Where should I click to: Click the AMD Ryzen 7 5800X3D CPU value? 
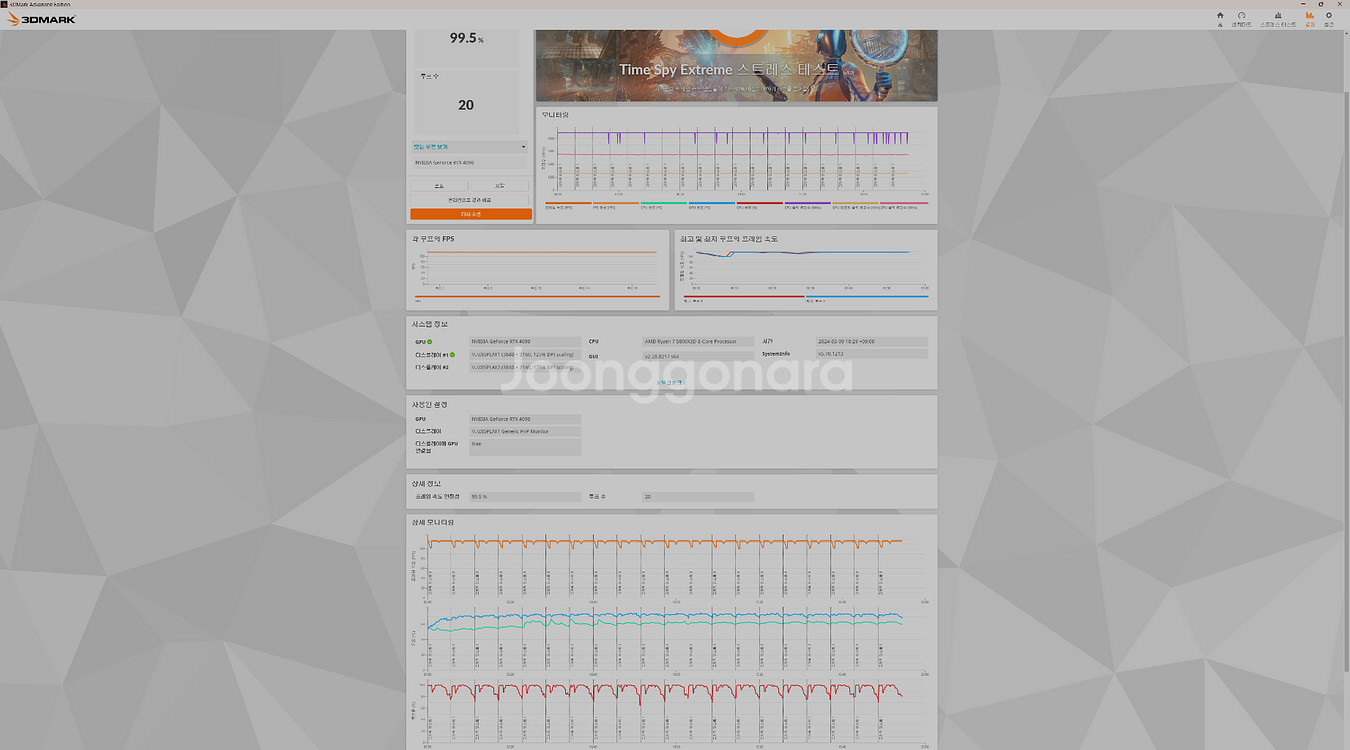[x=698, y=342]
